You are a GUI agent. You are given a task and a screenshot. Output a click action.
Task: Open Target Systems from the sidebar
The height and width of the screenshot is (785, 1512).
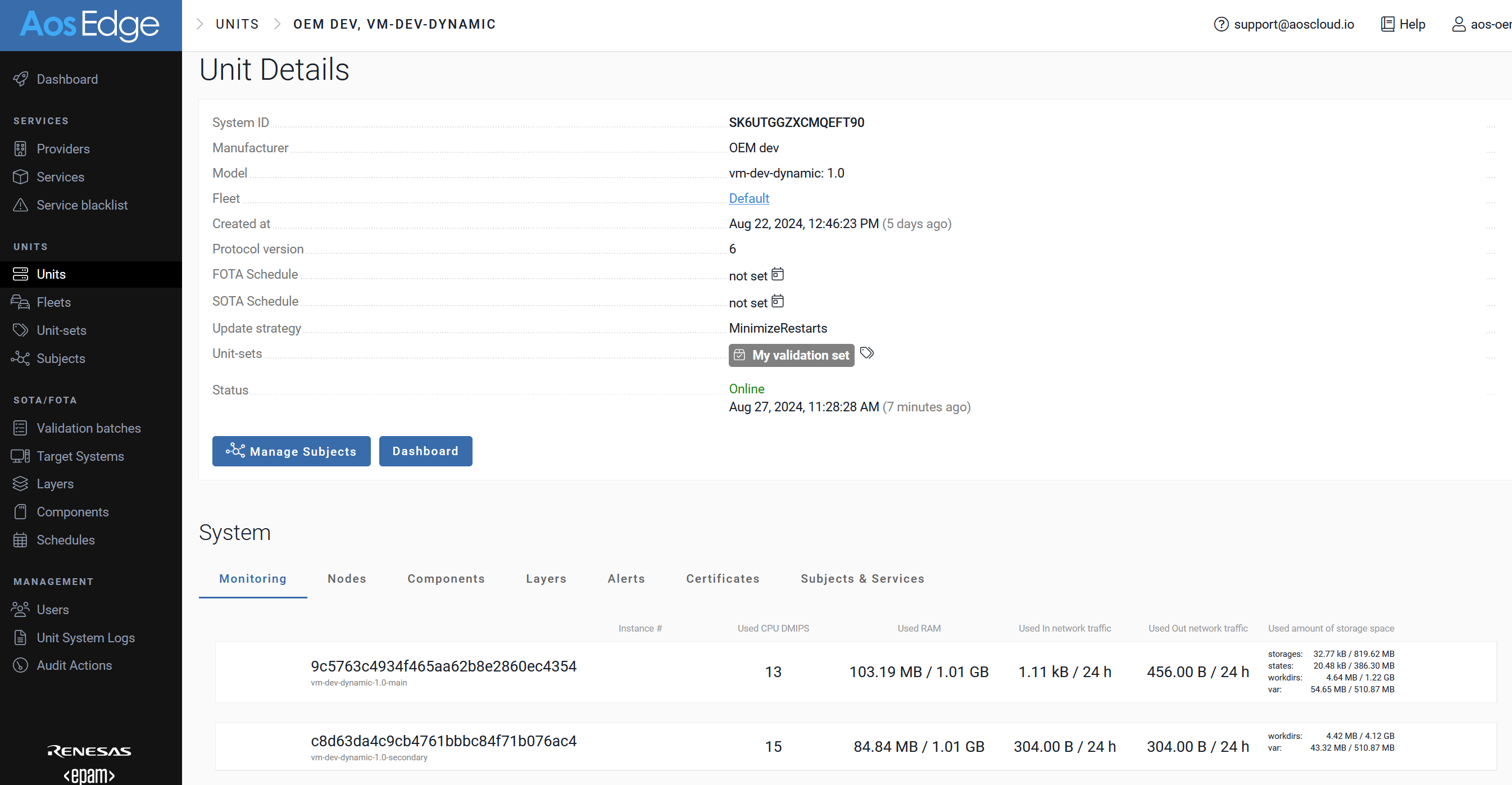[x=80, y=456]
